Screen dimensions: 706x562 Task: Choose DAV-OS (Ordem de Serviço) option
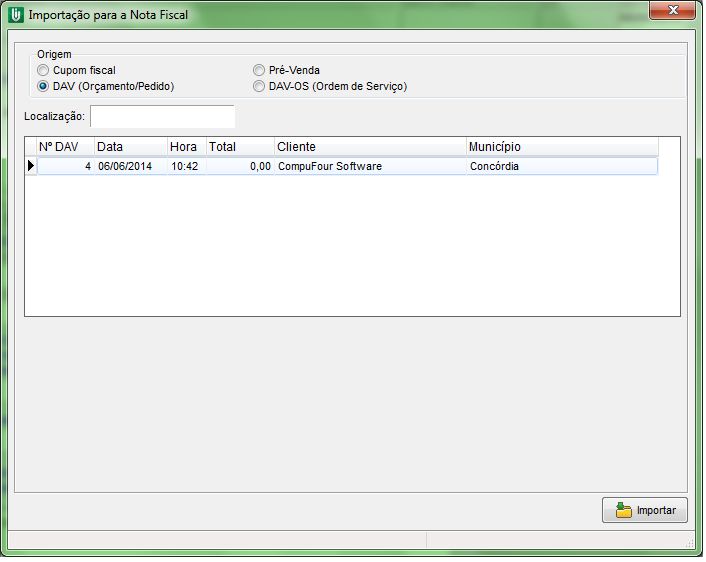point(259,86)
